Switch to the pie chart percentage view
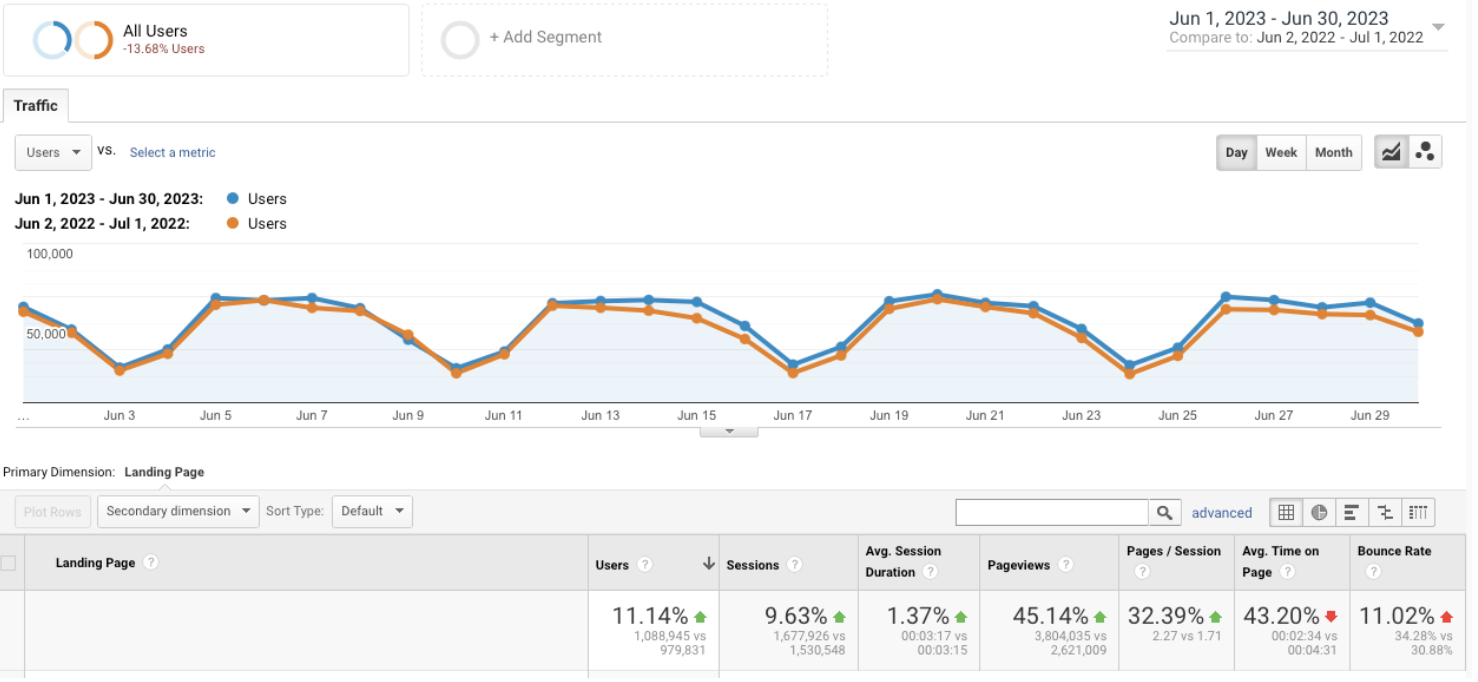 (x=1319, y=512)
